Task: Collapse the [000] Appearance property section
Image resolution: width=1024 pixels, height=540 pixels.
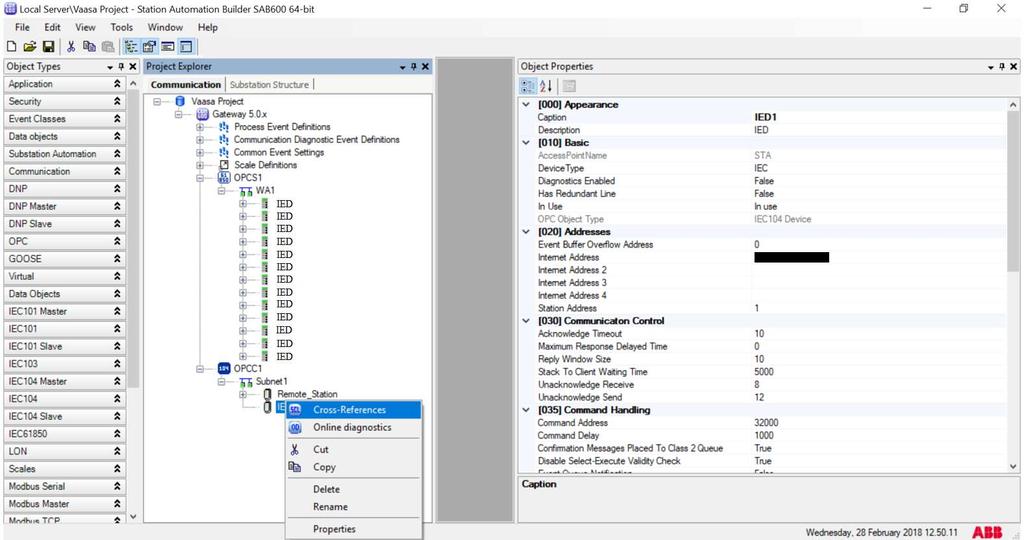Action: click(x=526, y=104)
